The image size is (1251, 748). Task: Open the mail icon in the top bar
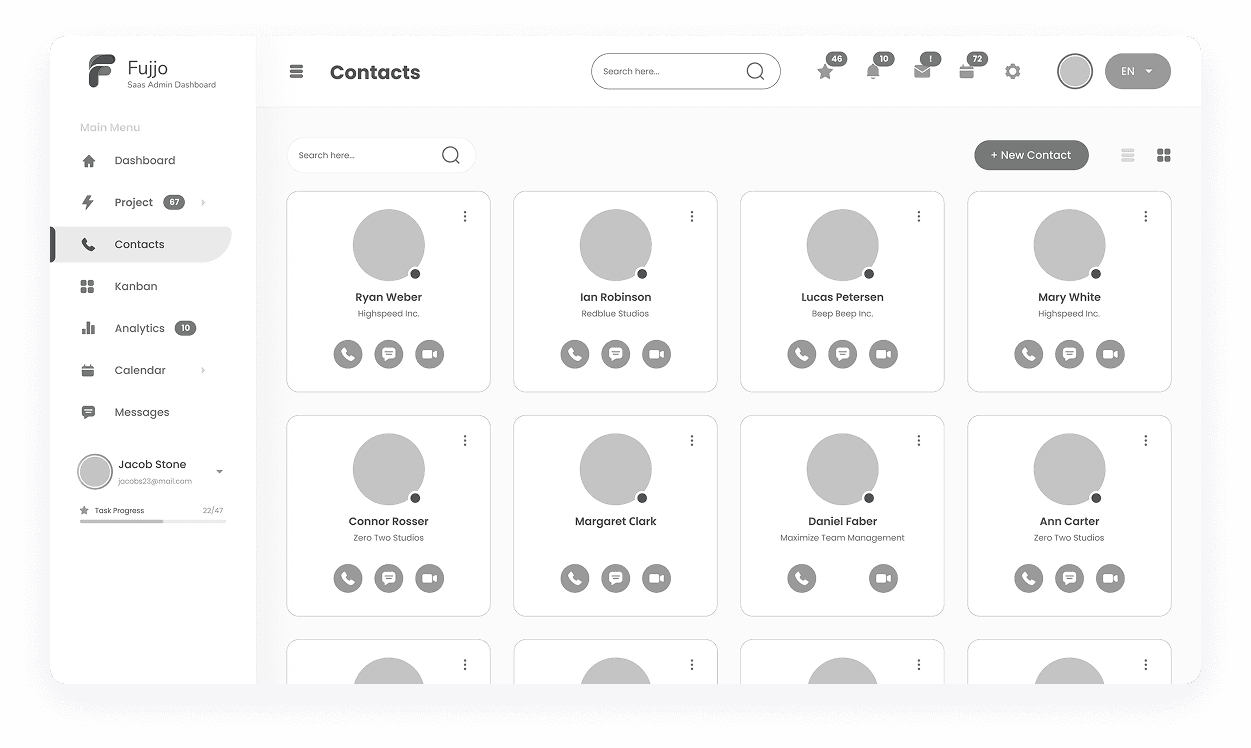tap(920, 71)
